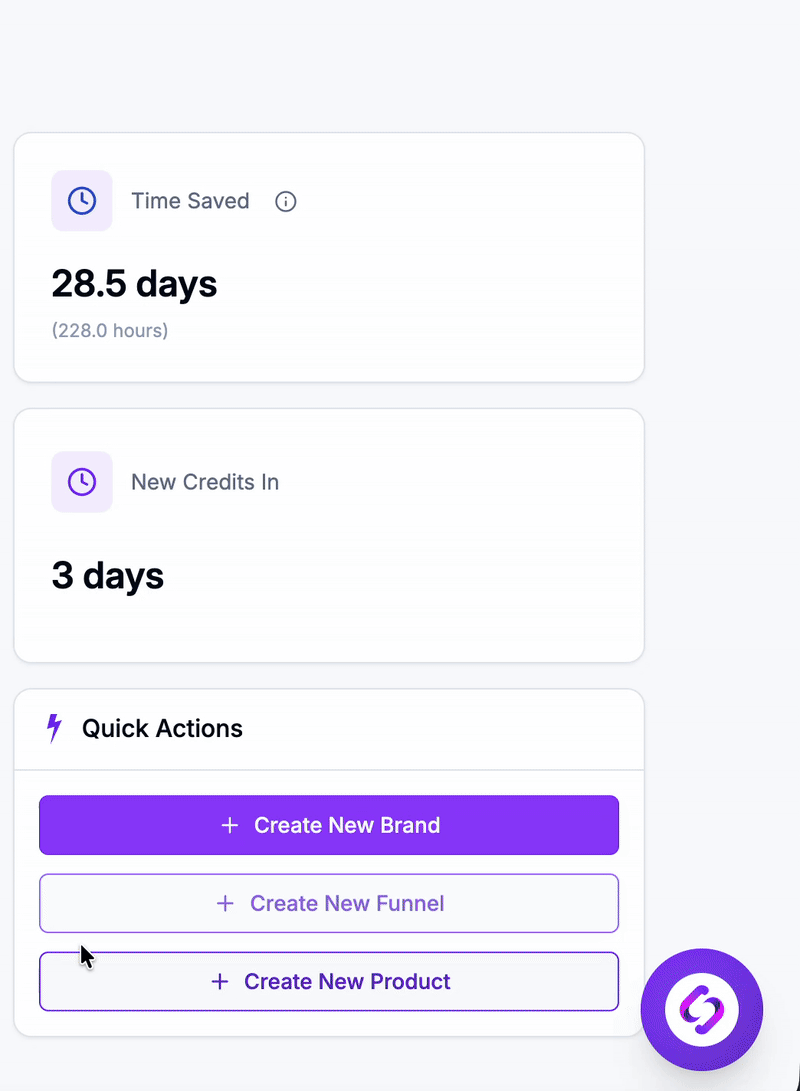Screen dimensions: 800x1091
Task: Select the New Credits In label
Action: [x=205, y=482]
